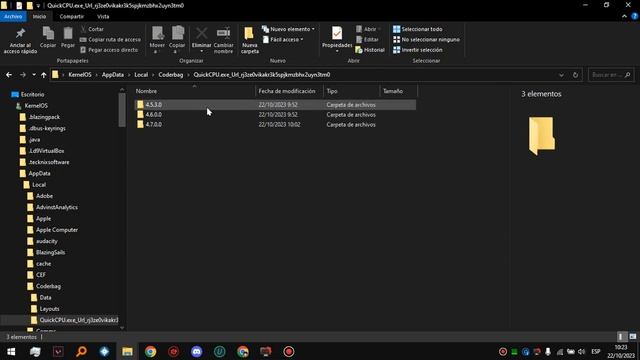Screen dimensions: 640x360
Task: Switch to details view in status bar
Action: [620, 337]
